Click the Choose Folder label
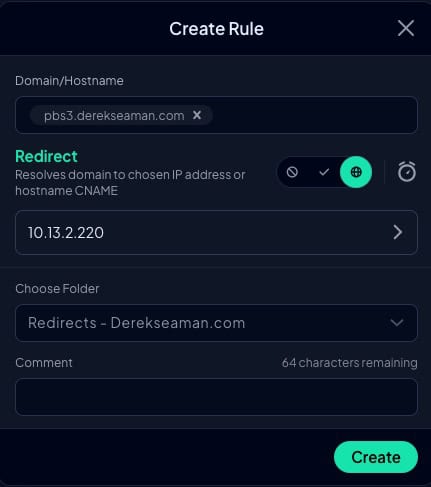The image size is (431, 487). tap(57, 289)
